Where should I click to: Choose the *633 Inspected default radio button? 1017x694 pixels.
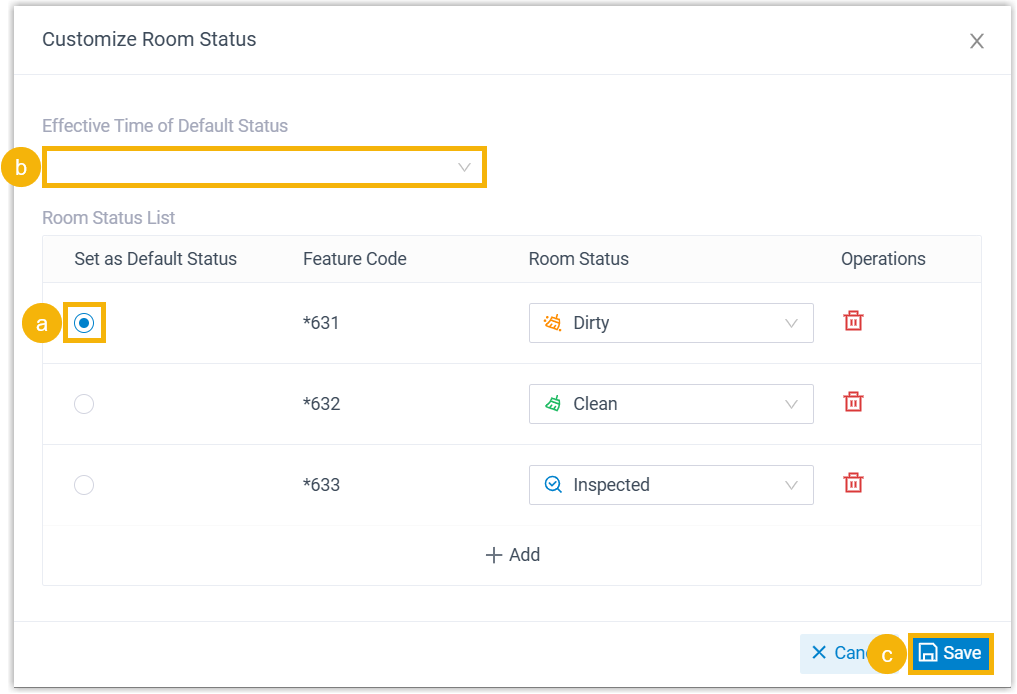pyautogui.click(x=84, y=485)
